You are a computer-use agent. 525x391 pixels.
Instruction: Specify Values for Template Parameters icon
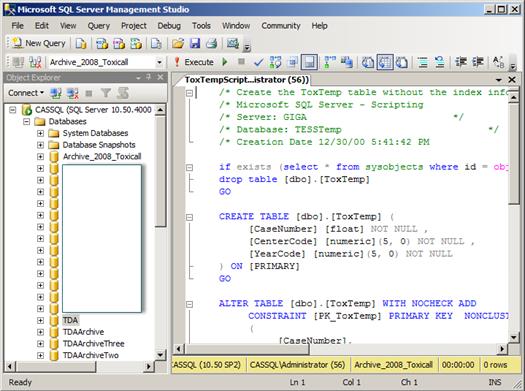(499, 62)
